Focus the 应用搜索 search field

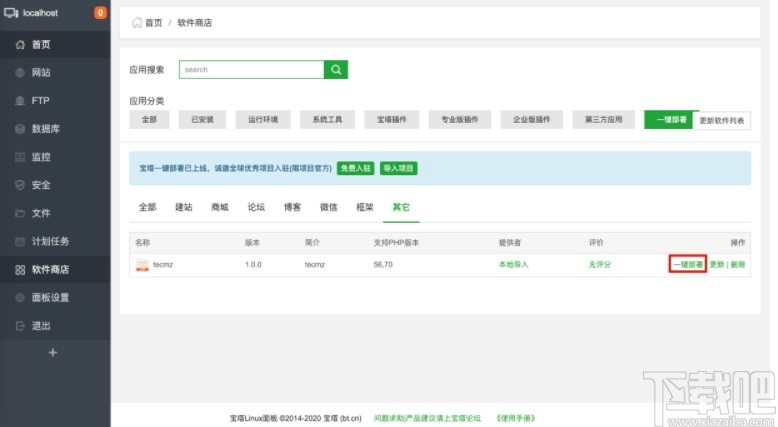252,69
